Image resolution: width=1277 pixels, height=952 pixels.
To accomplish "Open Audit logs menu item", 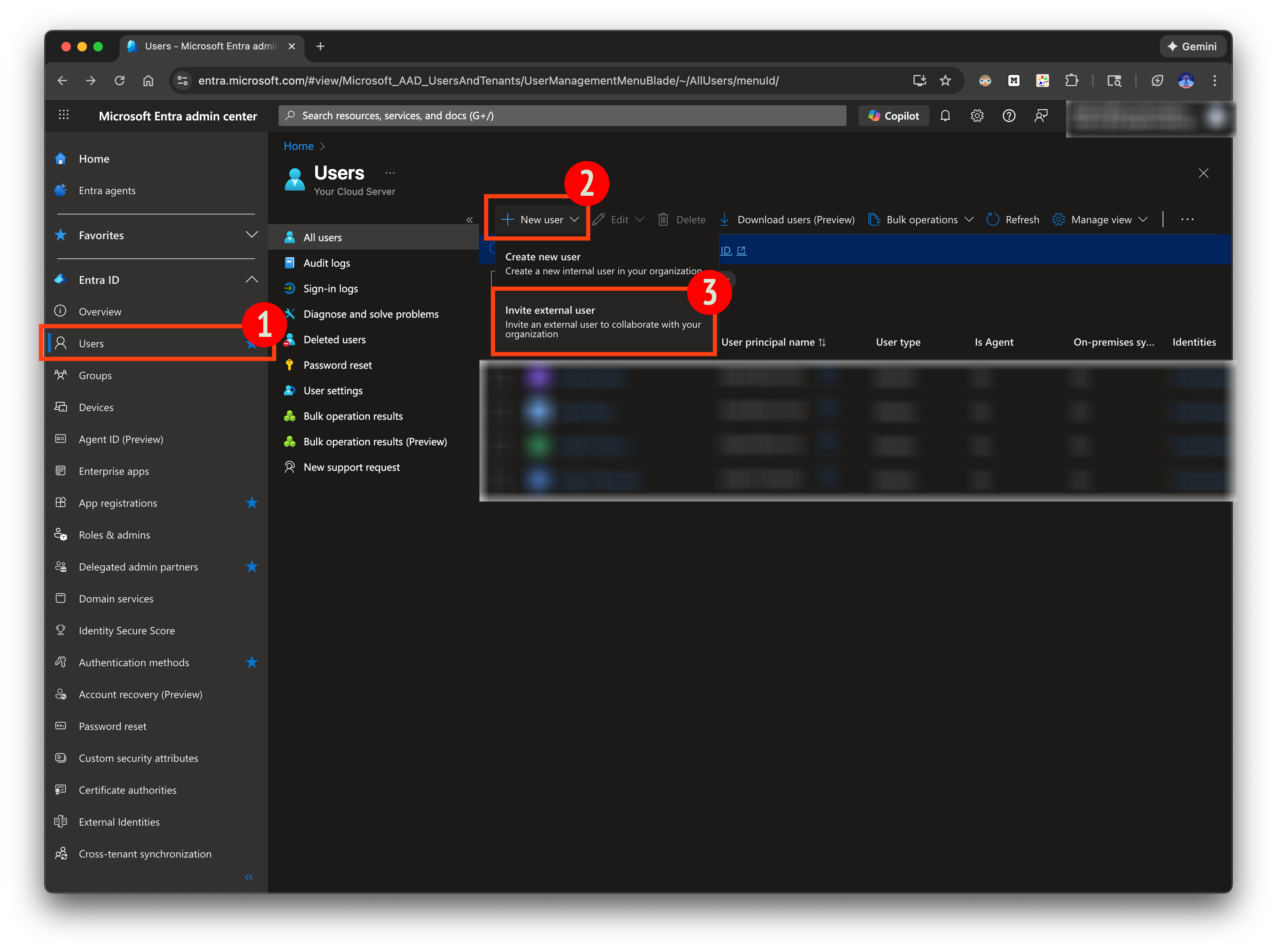I will [x=326, y=264].
